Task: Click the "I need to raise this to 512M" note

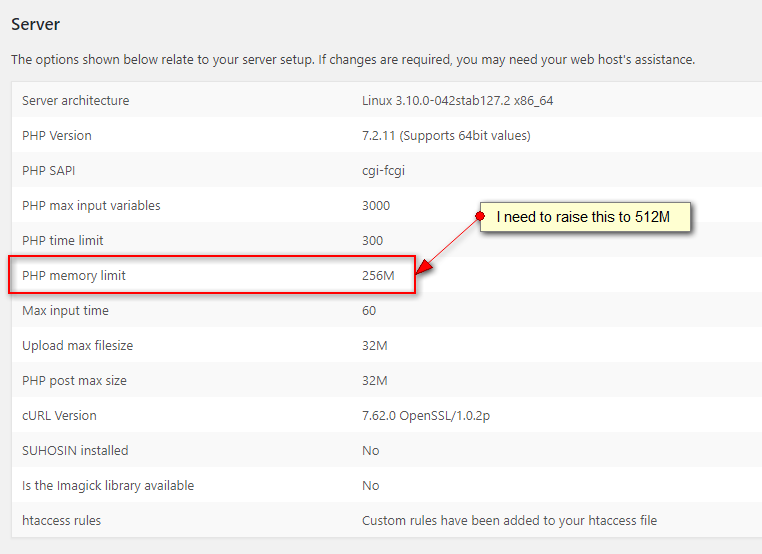Action: [x=584, y=217]
